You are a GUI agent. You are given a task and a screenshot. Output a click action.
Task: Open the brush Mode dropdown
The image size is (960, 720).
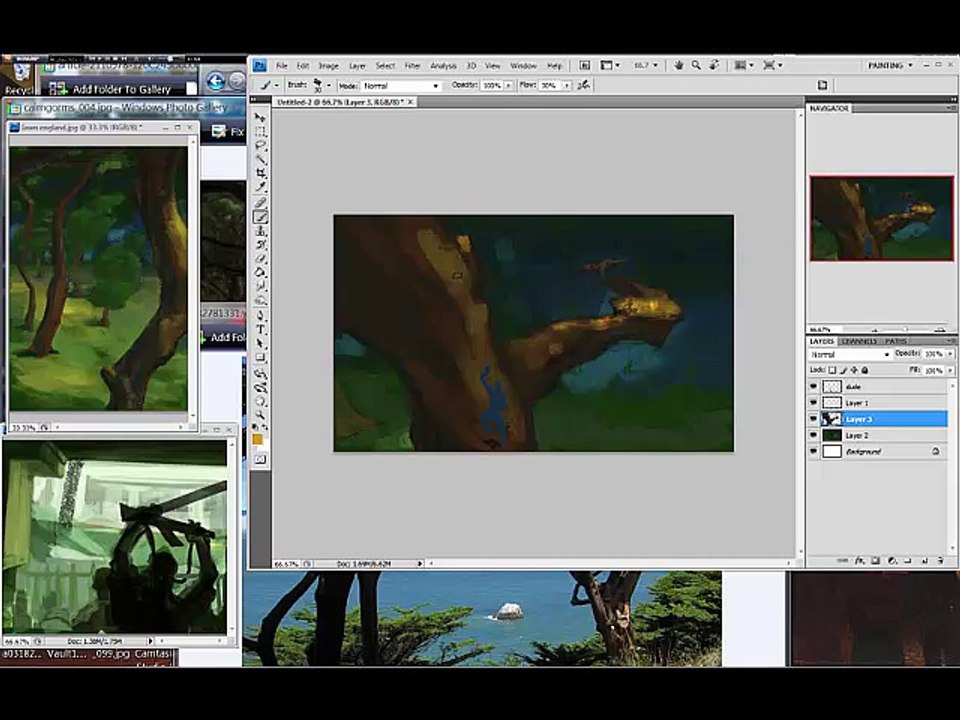pos(401,86)
